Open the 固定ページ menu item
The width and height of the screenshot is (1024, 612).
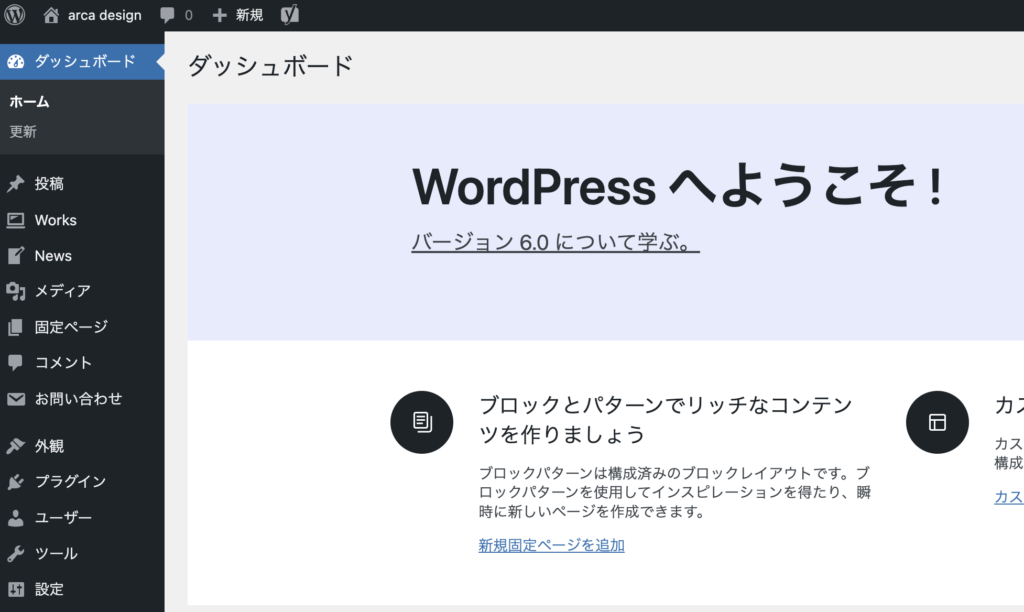point(71,327)
